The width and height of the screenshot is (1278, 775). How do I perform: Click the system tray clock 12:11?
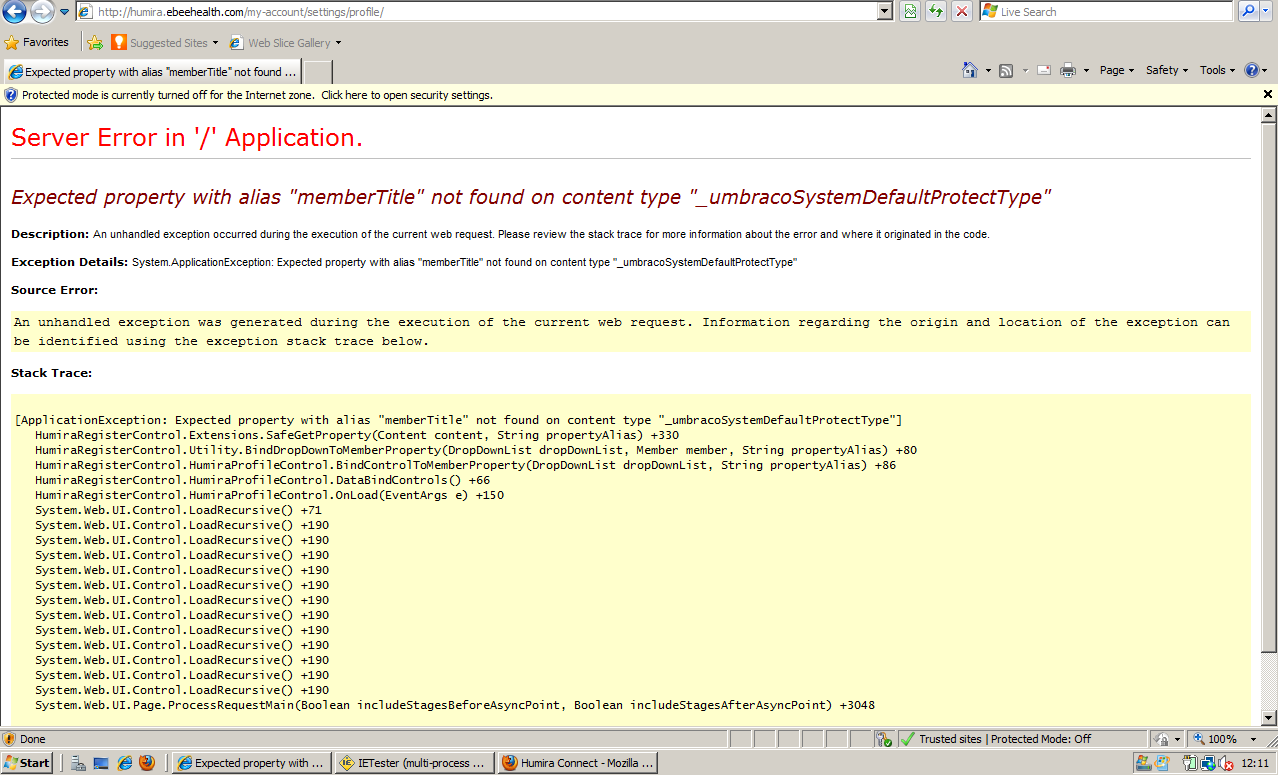(1255, 763)
